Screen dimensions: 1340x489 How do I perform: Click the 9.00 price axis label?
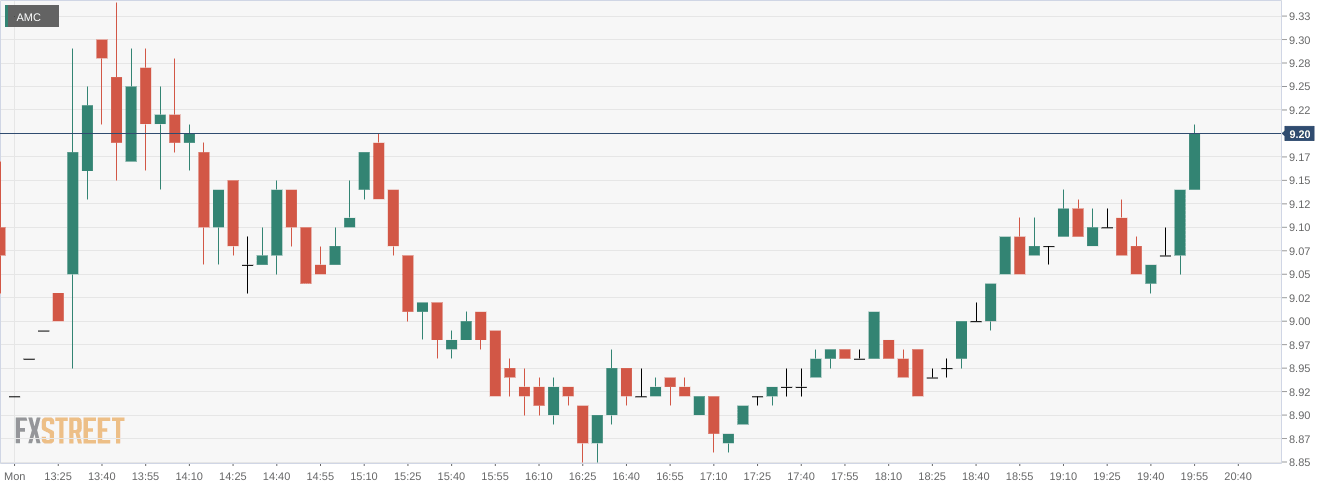point(1299,321)
